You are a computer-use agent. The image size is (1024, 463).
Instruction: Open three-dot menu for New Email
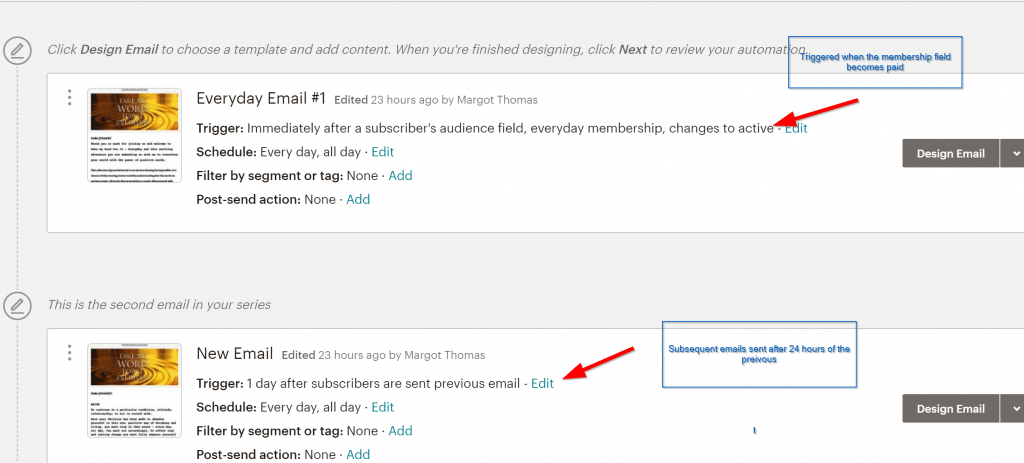(69, 353)
